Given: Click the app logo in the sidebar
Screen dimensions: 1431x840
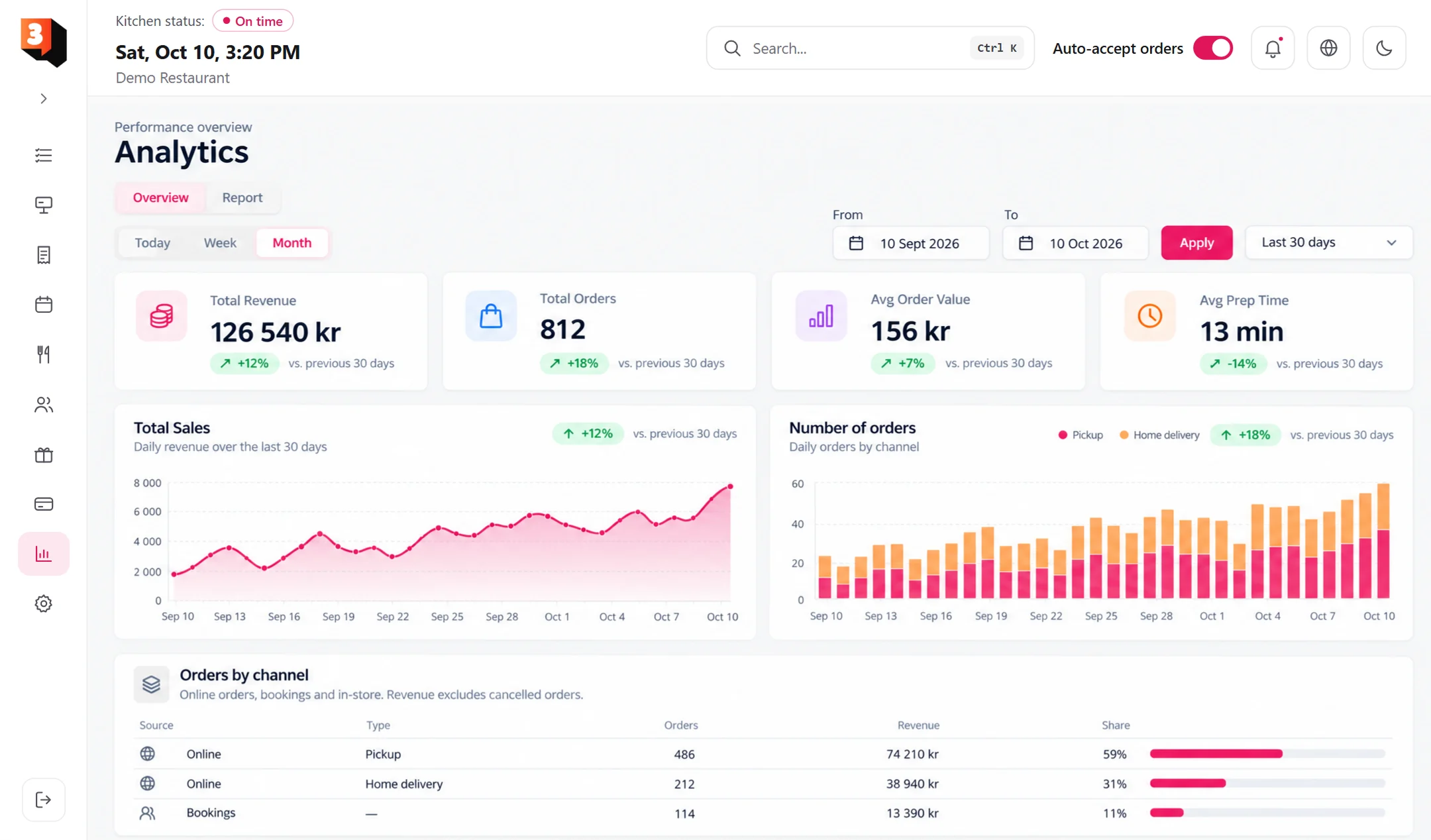Looking at the screenshot, I should (x=44, y=42).
